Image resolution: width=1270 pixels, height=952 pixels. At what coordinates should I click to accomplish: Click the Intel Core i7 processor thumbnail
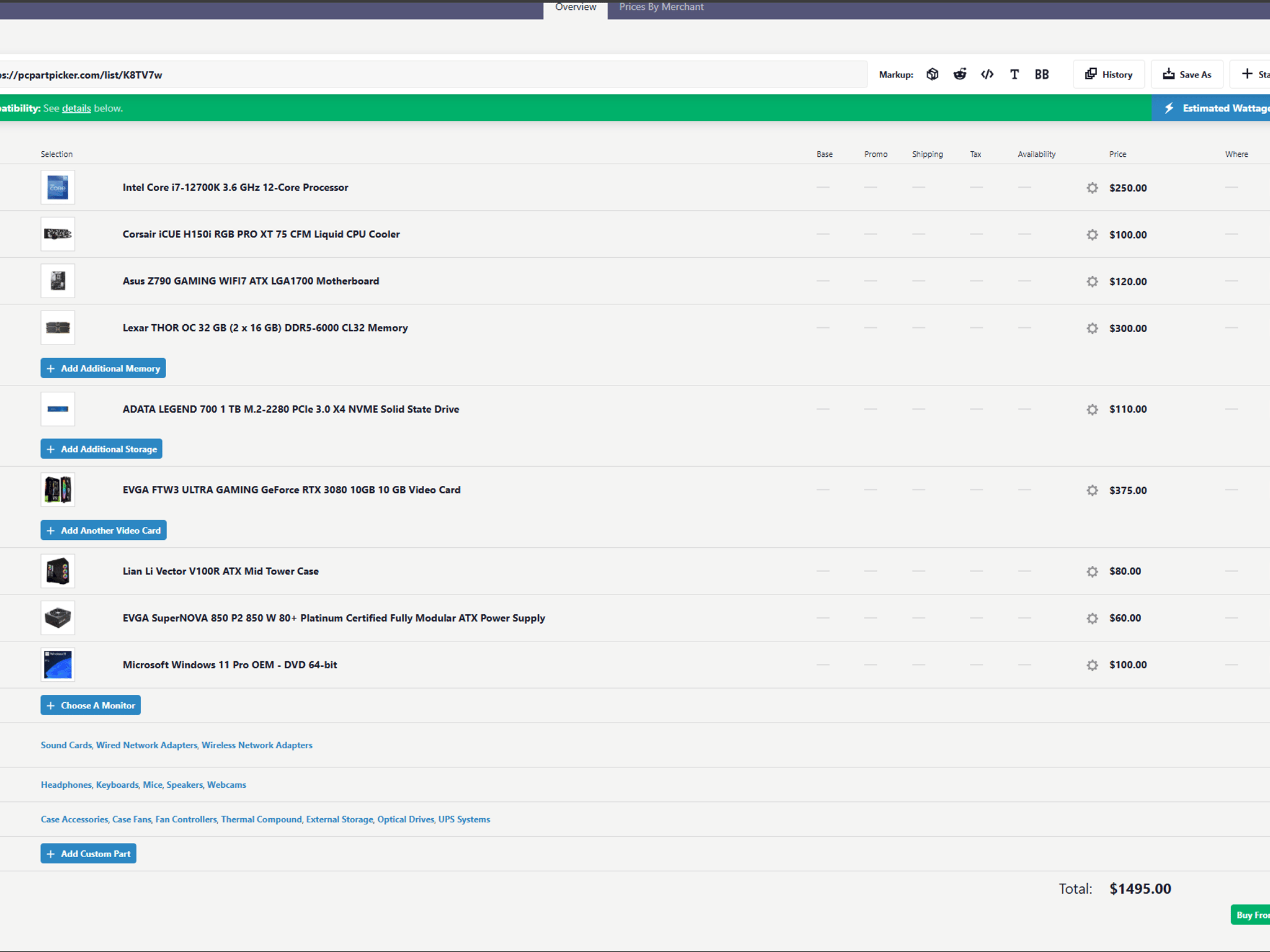pos(58,187)
